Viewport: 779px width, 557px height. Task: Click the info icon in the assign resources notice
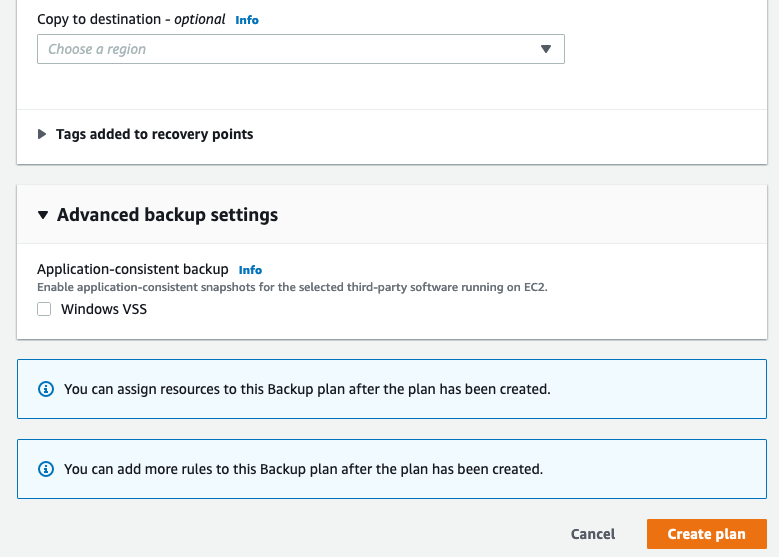(45, 389)
